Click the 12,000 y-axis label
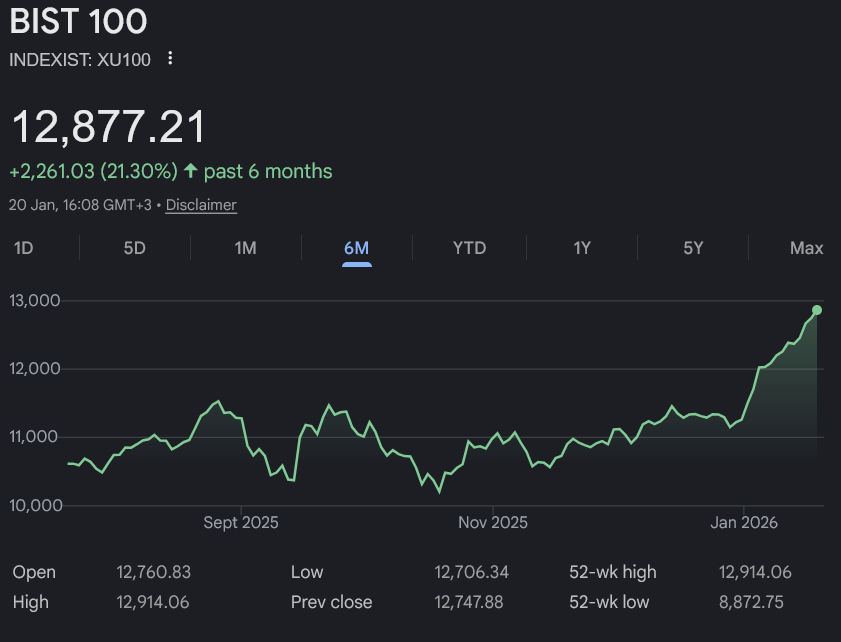Screen dimensions: 841x642 pyautogui.click(x=35, y=368)
